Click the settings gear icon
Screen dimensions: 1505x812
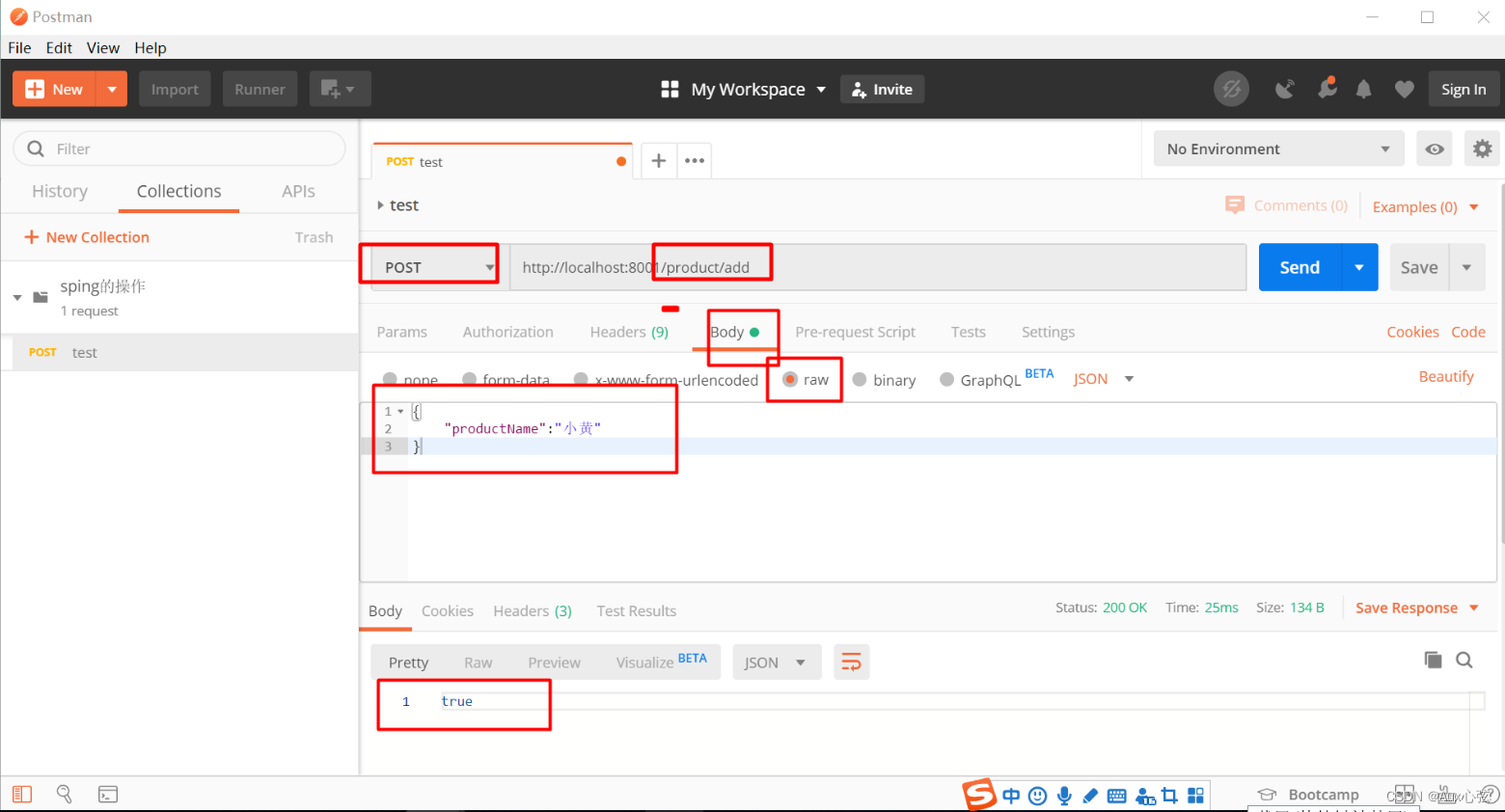point(1482,149)
